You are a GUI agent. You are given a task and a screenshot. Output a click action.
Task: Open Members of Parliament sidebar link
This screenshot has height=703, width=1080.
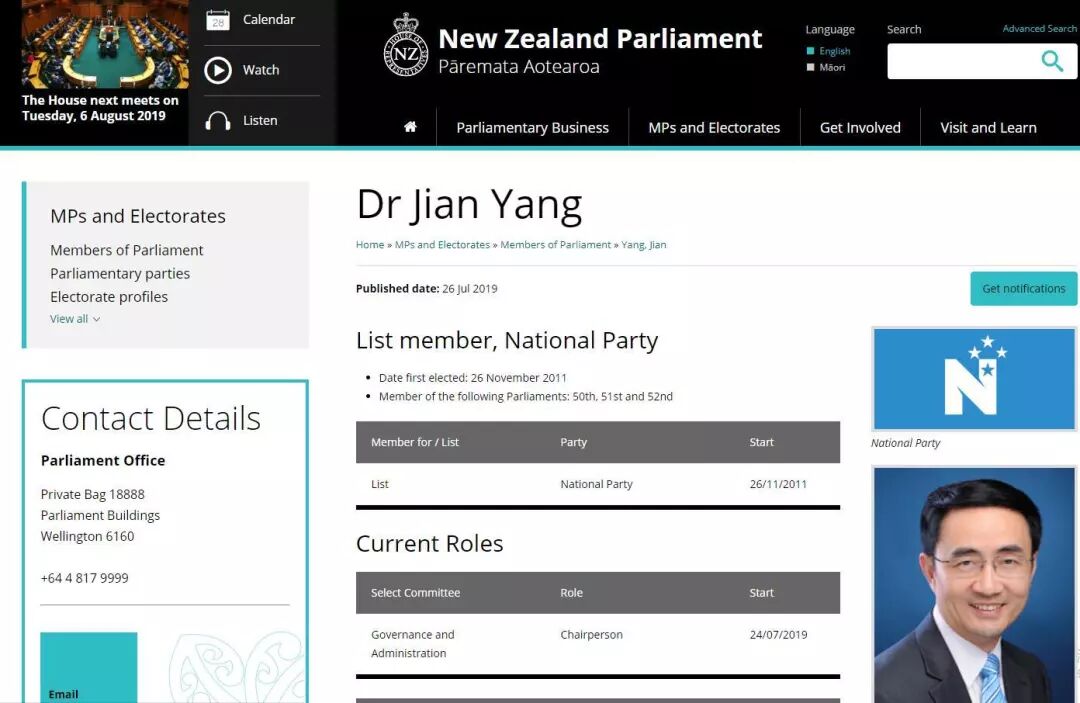[x=127, y=250]
